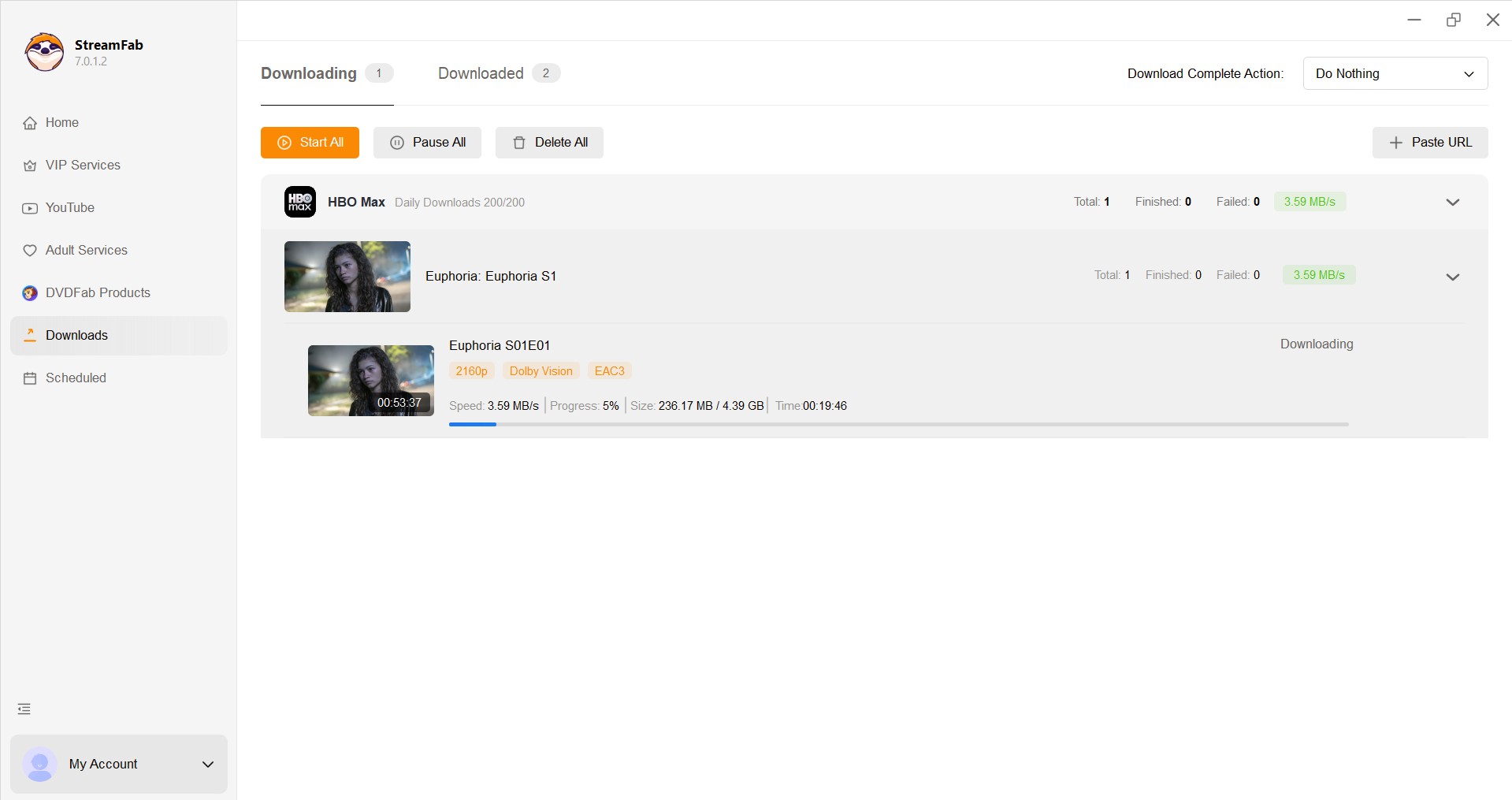Screen dimensions: 1512x800
Task: Open Adult Services in the sidebar
Action: click(x=87, y=250)
